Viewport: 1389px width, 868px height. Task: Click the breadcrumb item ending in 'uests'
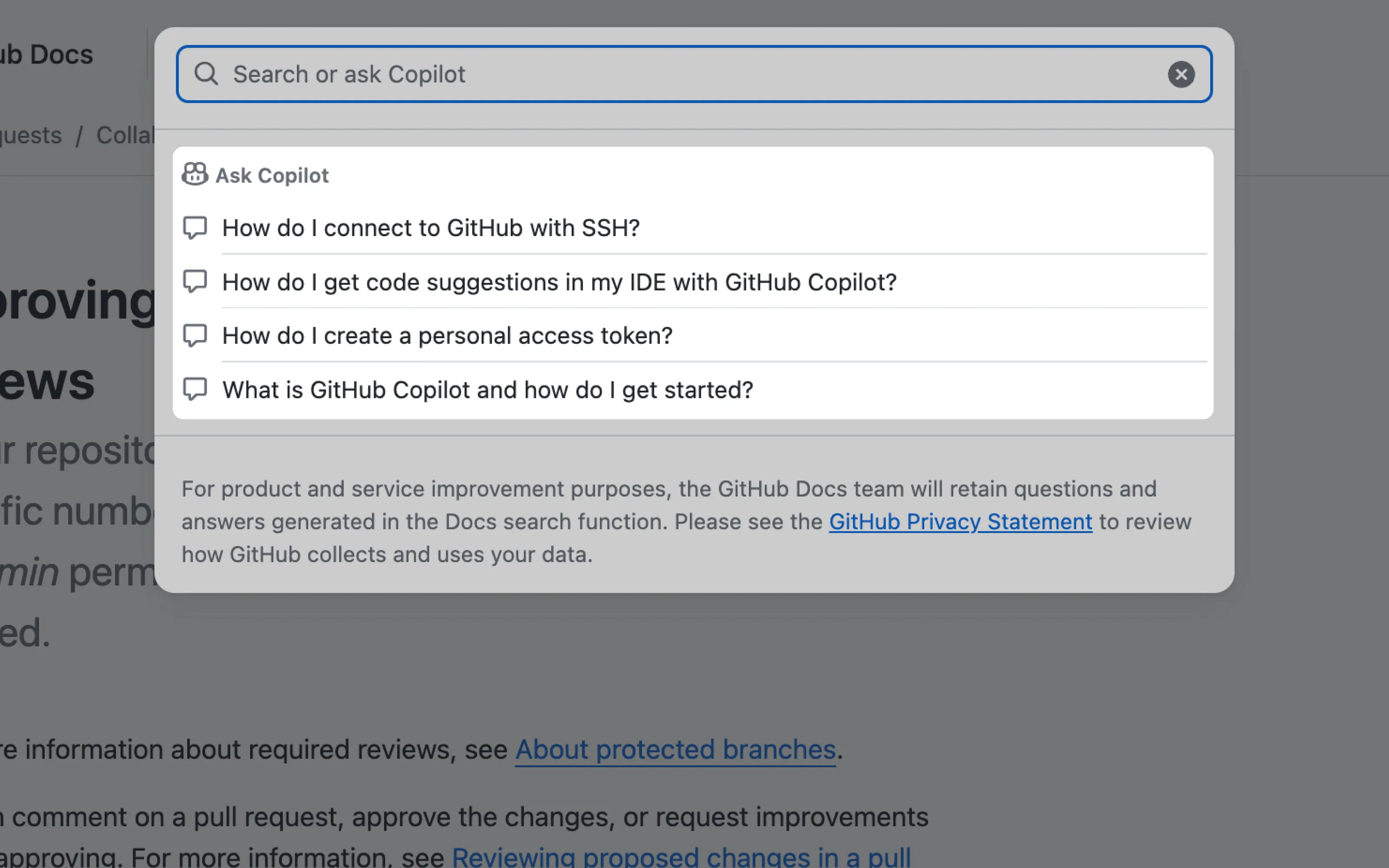coord(30,135)
